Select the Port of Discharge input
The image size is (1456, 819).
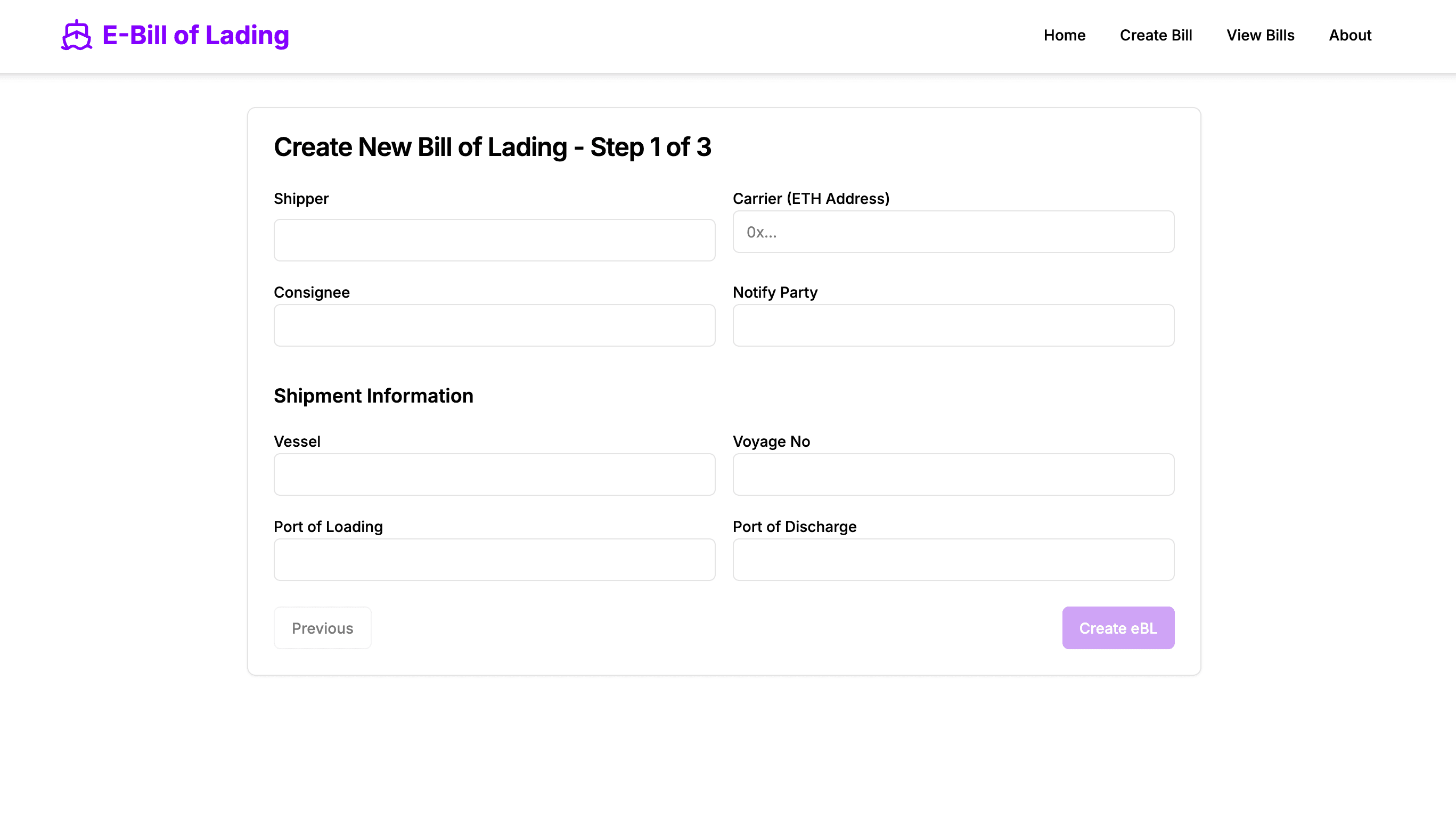953,560
